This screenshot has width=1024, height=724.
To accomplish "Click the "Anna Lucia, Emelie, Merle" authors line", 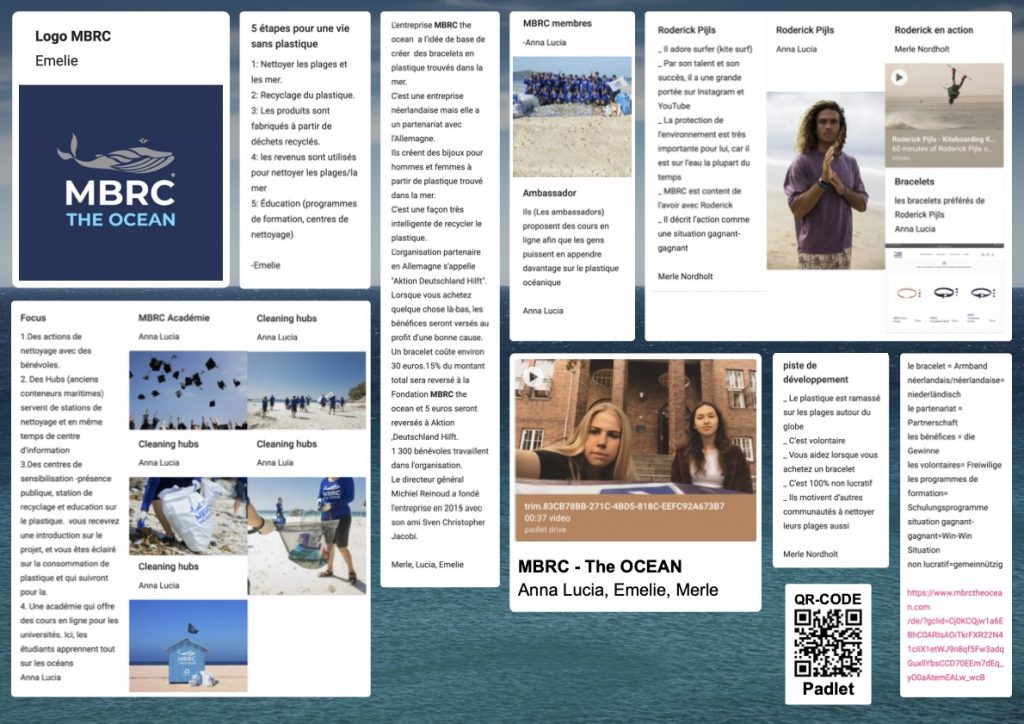I will pos(618,590).
